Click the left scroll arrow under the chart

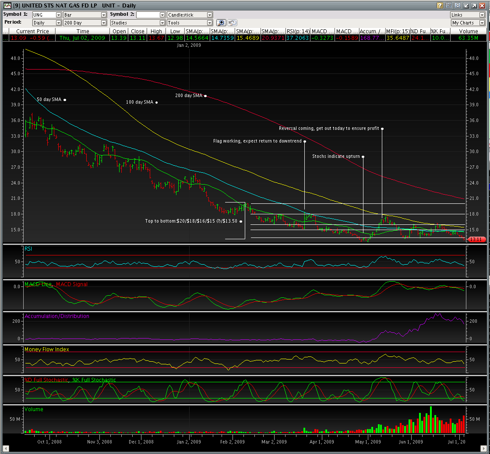6,449
